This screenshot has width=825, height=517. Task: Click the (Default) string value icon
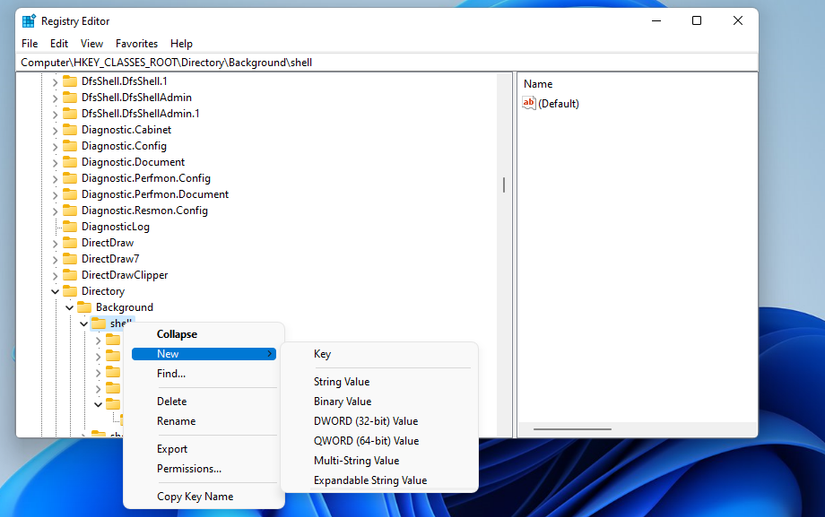[x=529, y=103]
